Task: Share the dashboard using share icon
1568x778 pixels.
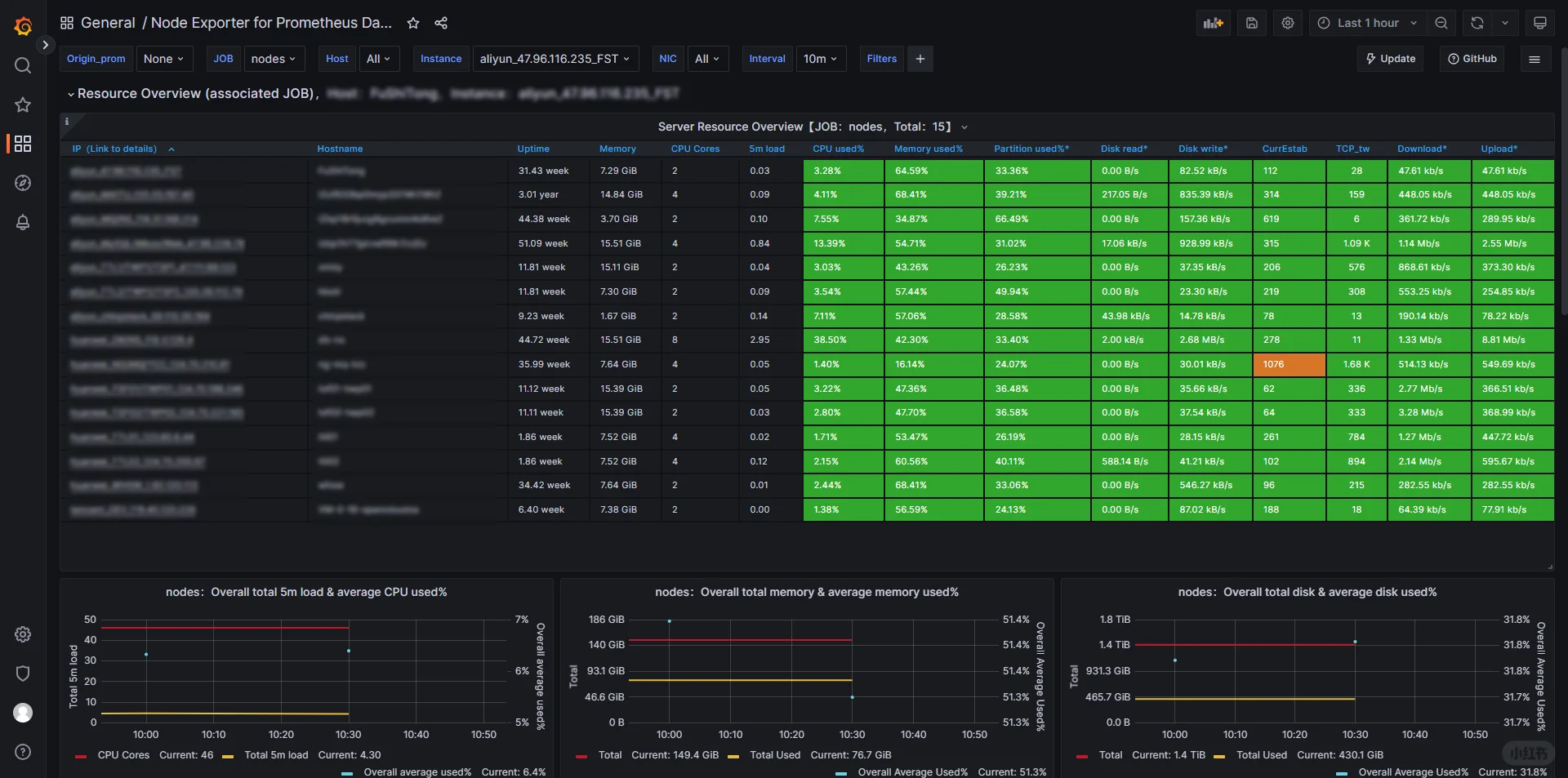Action: click(441, 23)
